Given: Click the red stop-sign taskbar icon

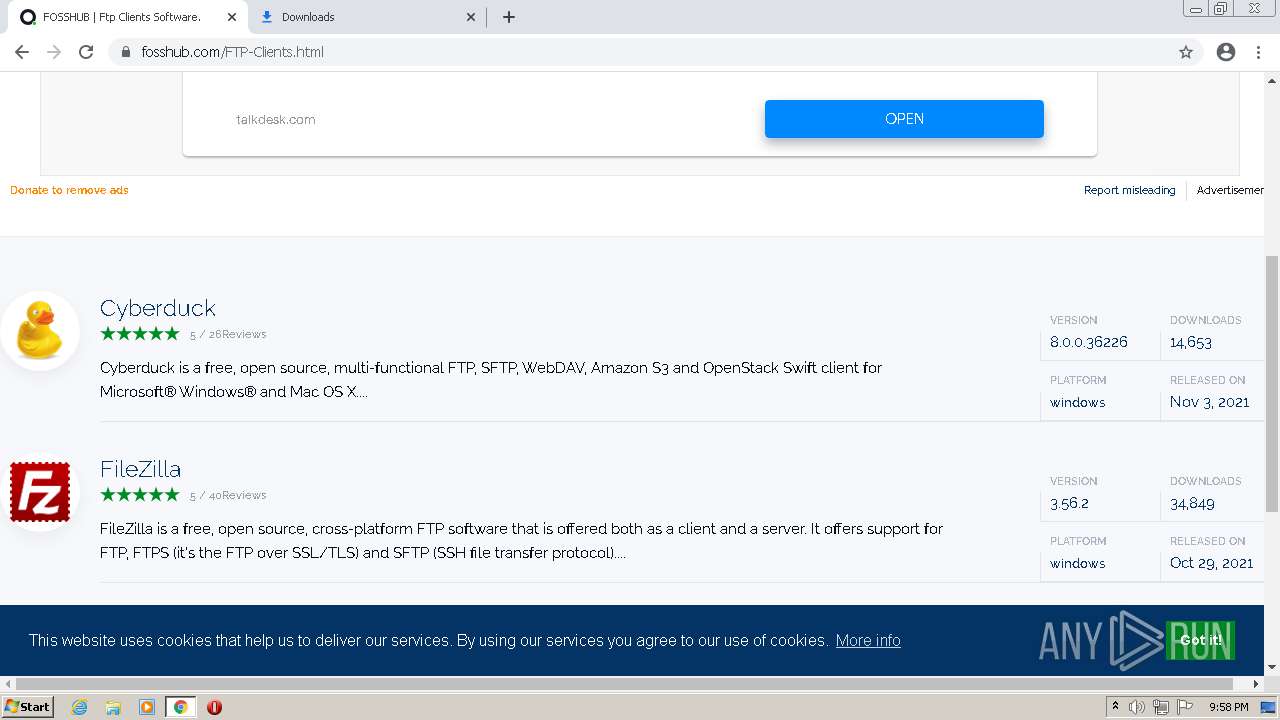Looking at the screenshot, I should pos(214,707).
